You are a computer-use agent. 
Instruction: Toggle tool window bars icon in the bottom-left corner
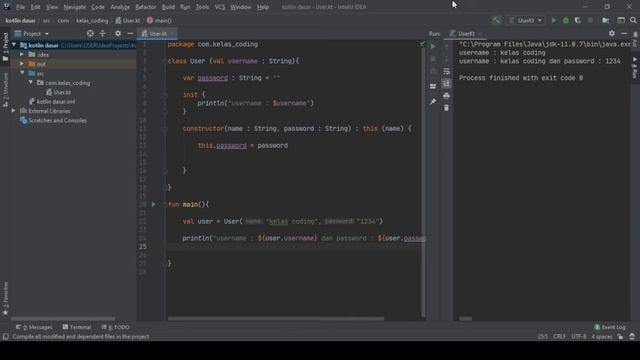click(x=5, y=337)
